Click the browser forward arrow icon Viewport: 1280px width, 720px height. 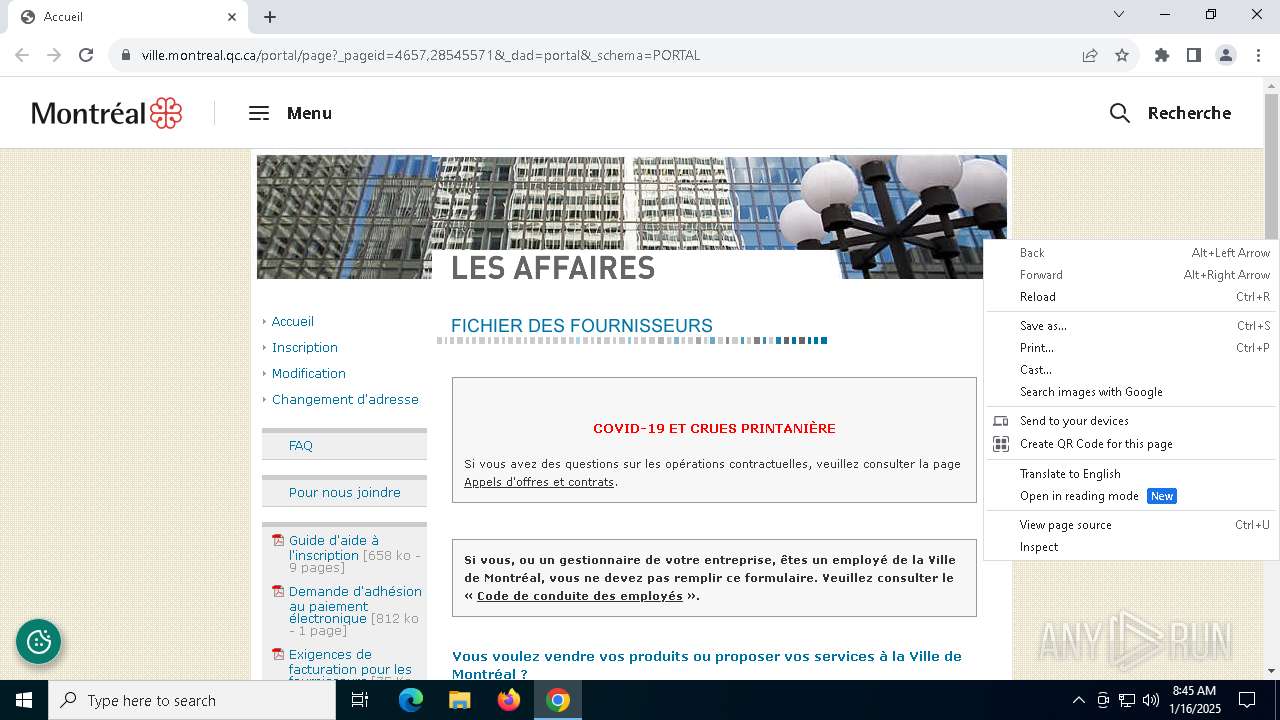pos(54,55)
